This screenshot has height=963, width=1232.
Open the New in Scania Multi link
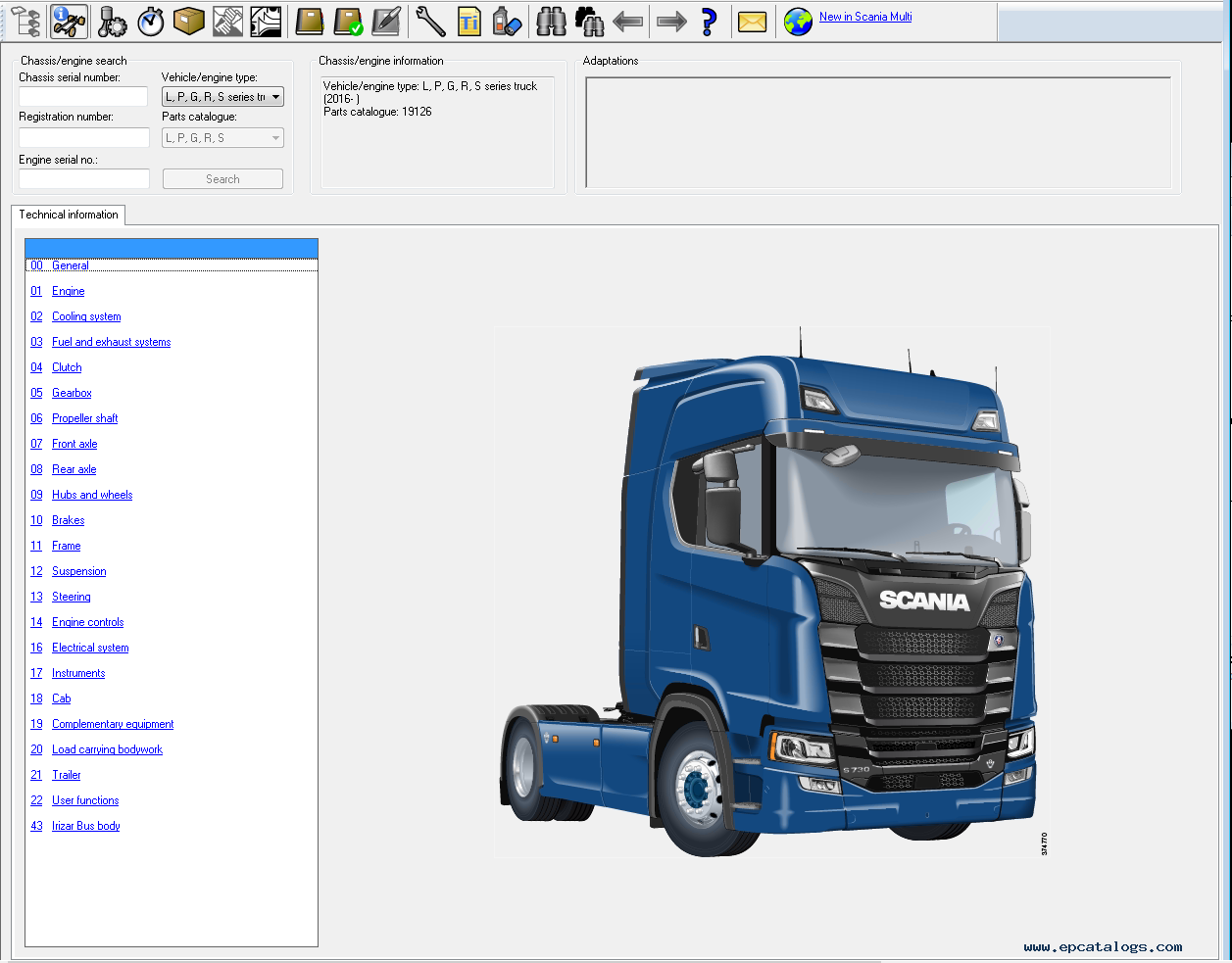pyautogui.click(x=865, y=17)
